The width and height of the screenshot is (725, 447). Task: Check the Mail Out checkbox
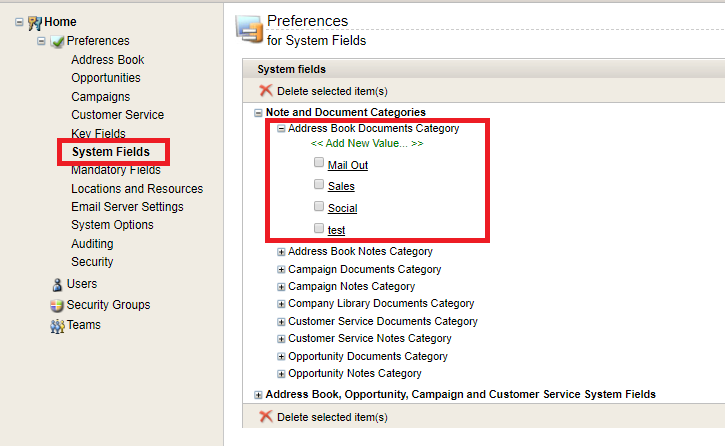click(319, 162)
